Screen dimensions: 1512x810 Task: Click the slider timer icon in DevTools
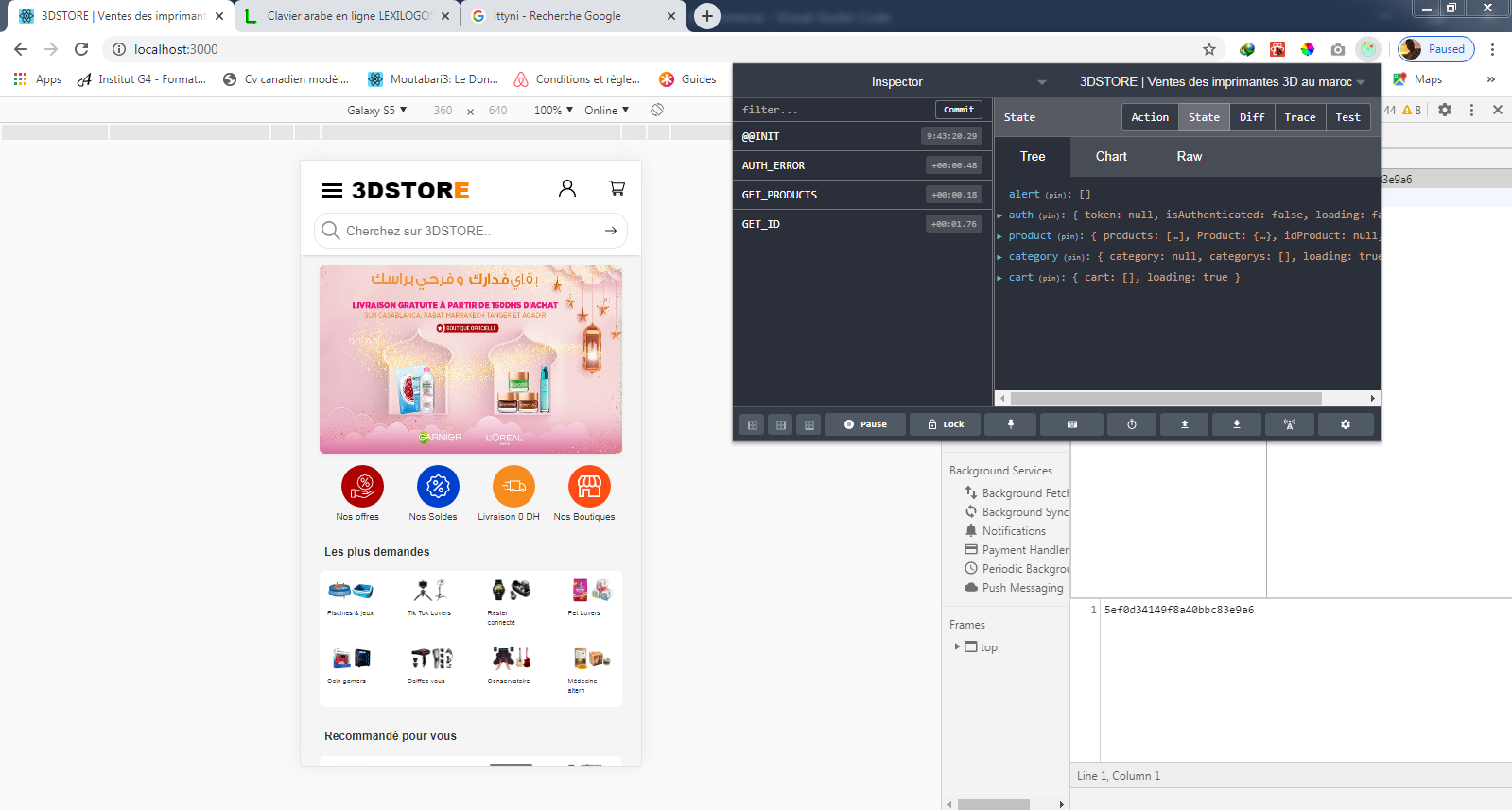1131,424
